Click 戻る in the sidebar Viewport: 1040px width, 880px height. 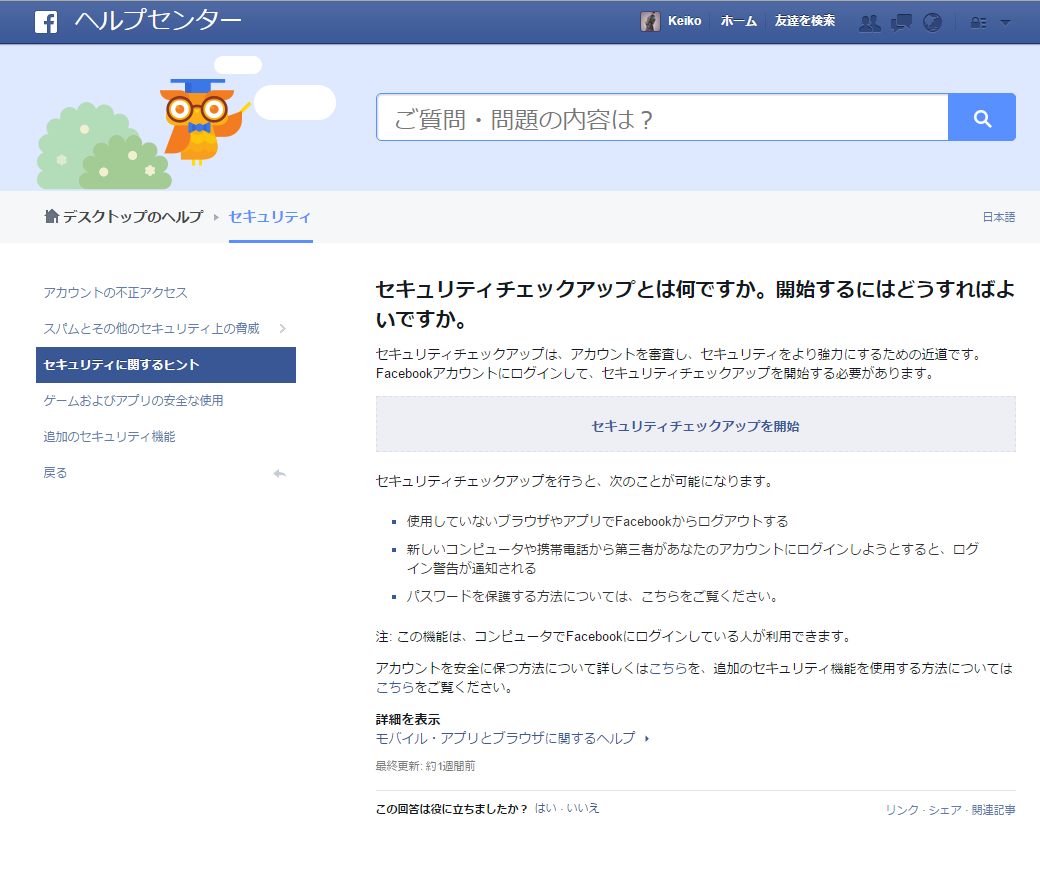(55, 473)
